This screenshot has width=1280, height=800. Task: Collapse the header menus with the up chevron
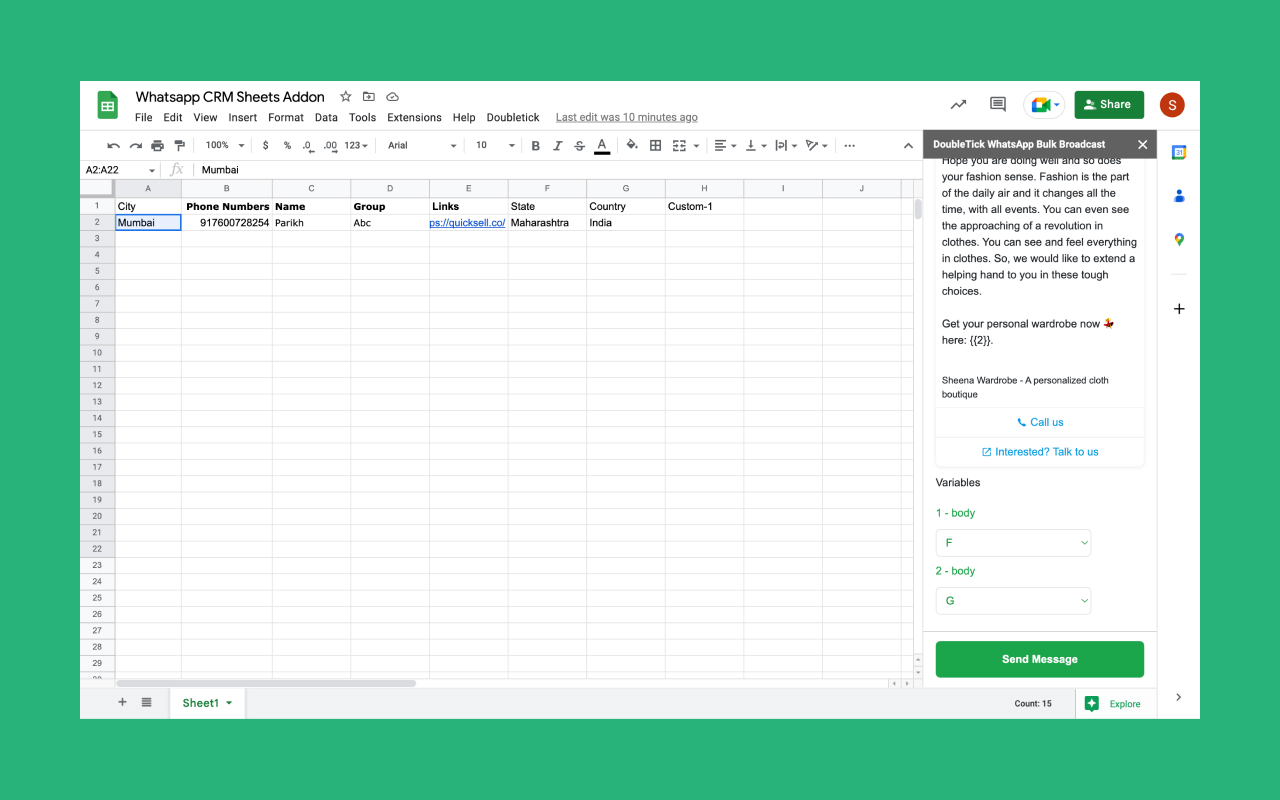908,146
